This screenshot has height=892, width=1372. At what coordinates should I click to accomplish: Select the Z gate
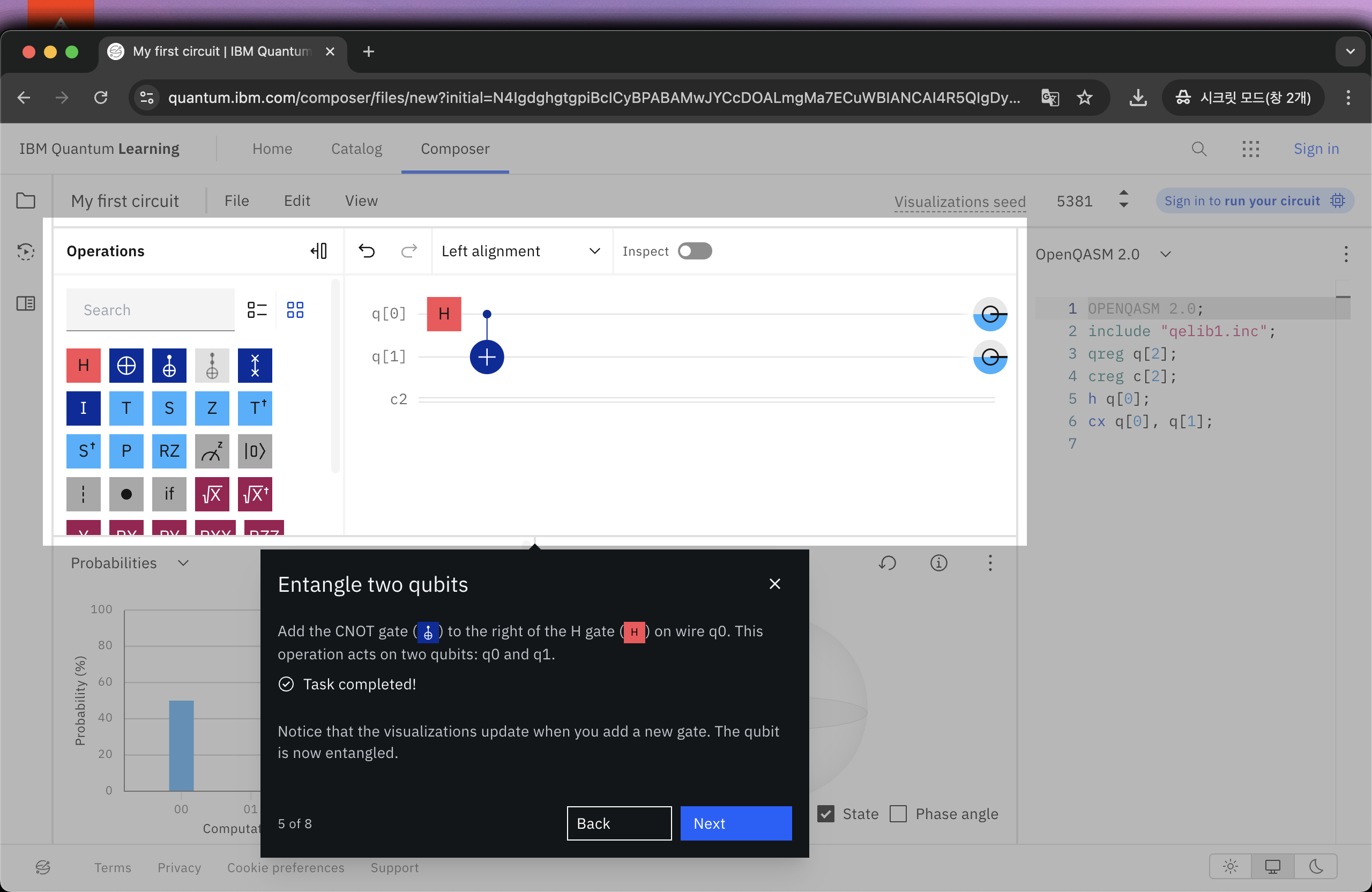pos(212,408)
